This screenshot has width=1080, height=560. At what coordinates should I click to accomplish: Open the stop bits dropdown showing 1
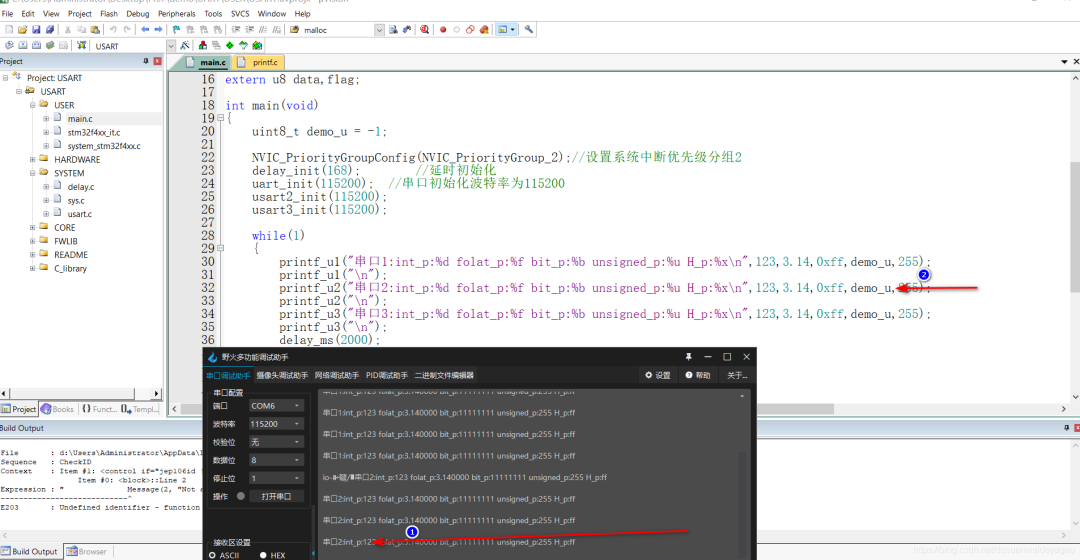[x=276, y=478]
